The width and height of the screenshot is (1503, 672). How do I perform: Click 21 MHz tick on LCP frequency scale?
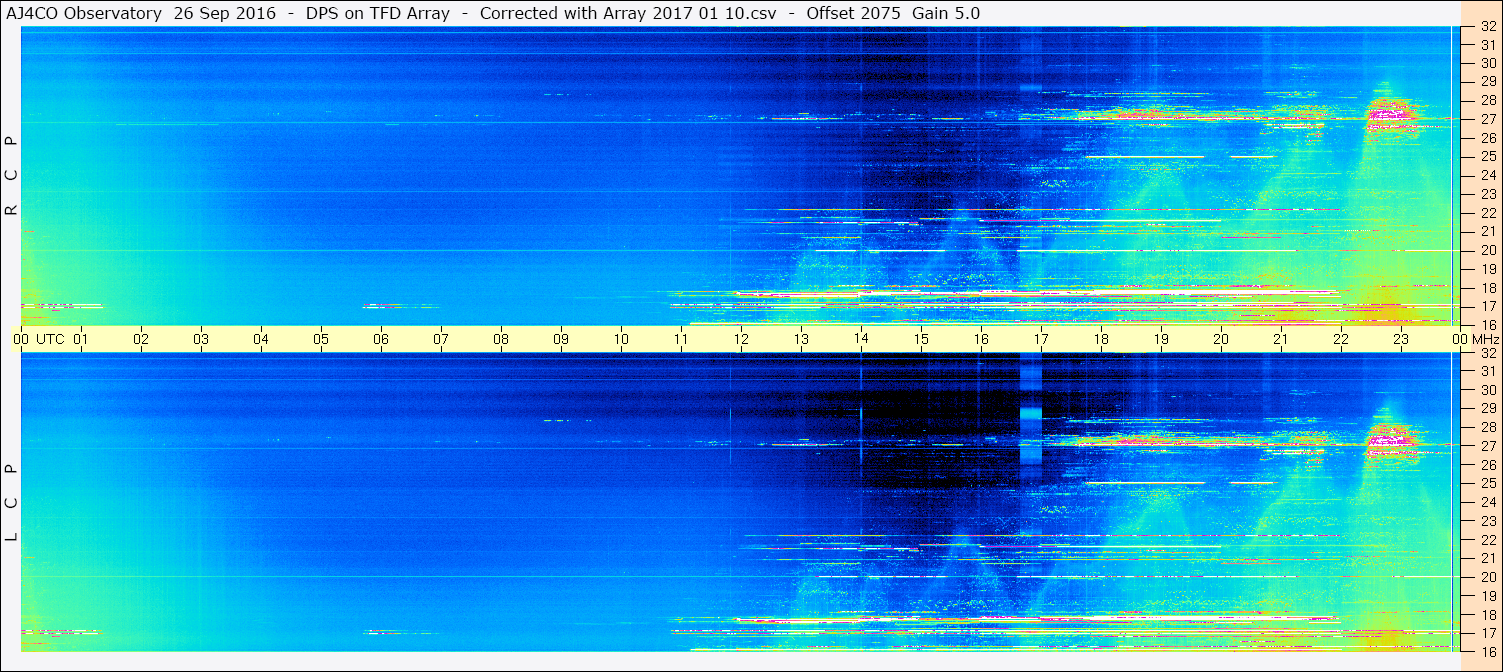pos(1487,558)
